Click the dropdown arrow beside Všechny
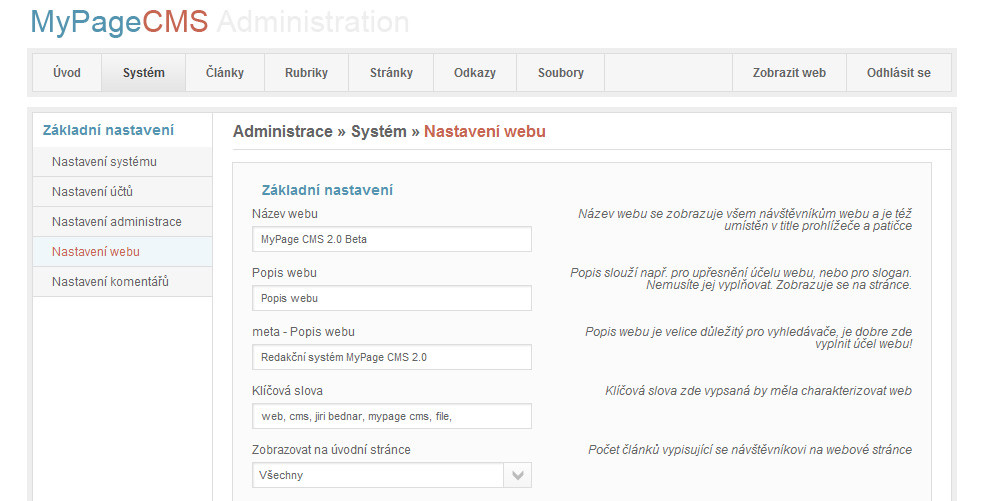The image size is (985, 501). 518,475
